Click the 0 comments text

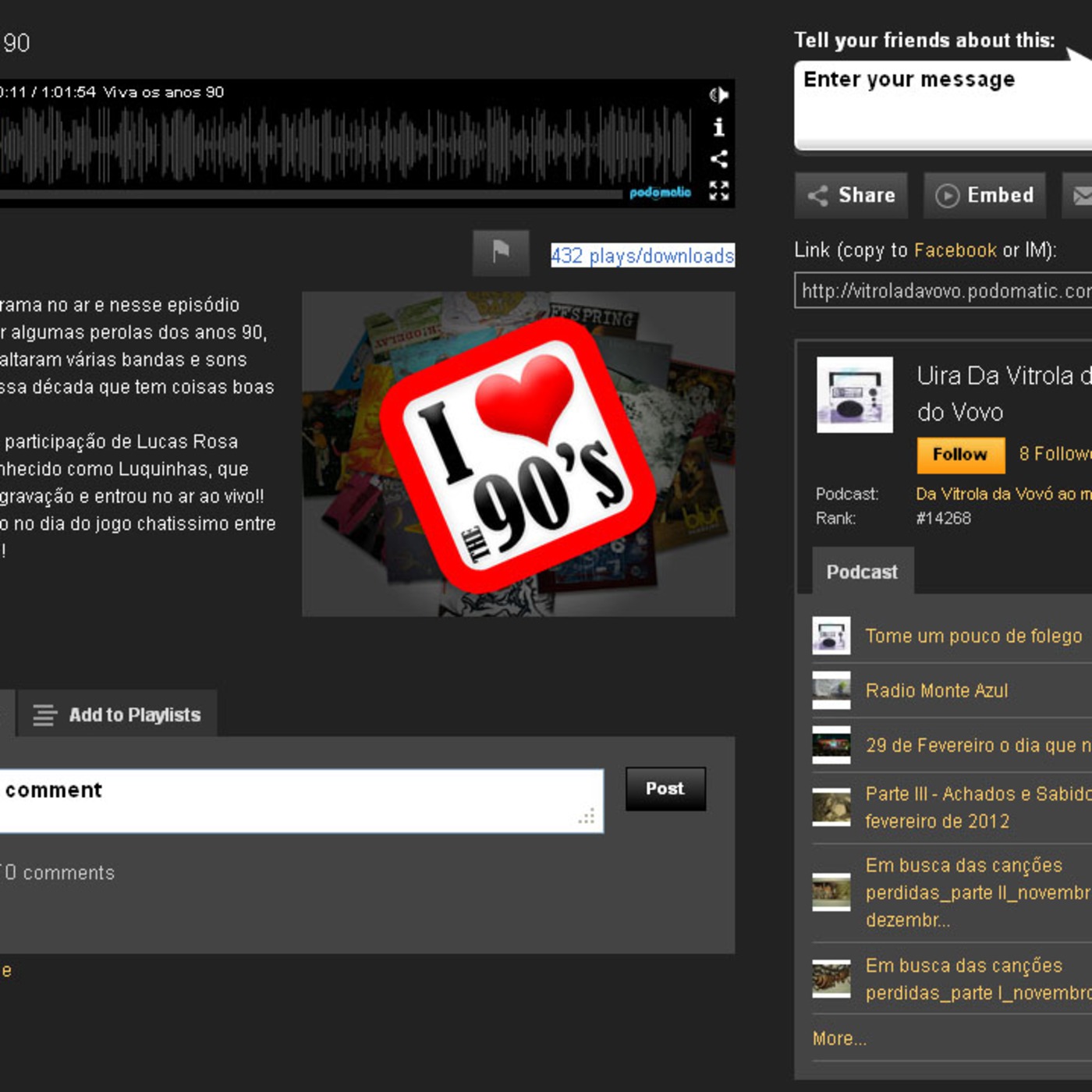point(58,873)
